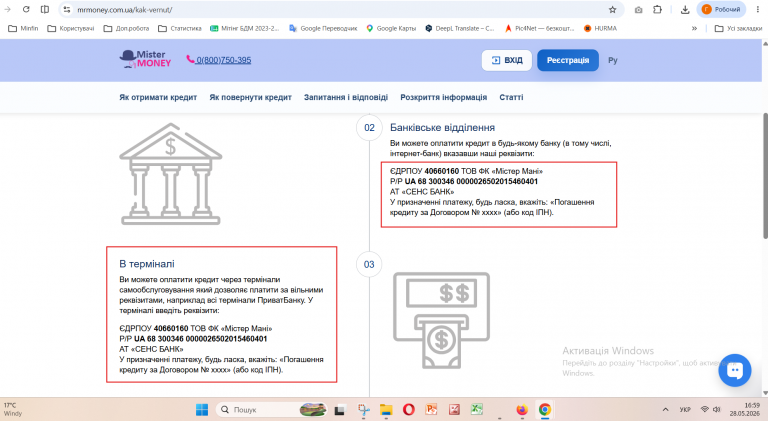The image size is (768, 421).
Task: Reload the page with the refresh icon
Action: click(26, 9)
